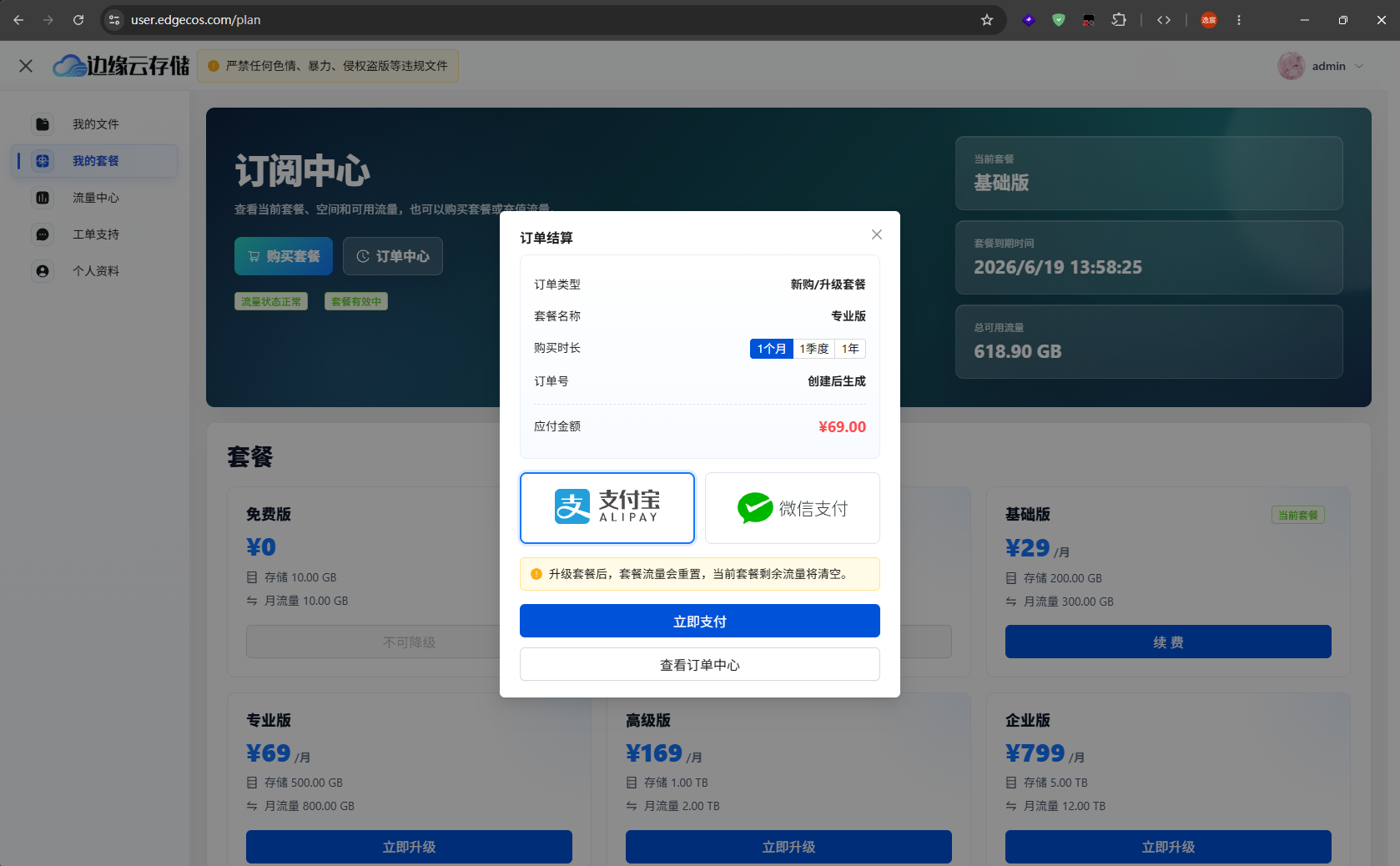Open 个人资料 in sidebar

[x=95, y=271]
